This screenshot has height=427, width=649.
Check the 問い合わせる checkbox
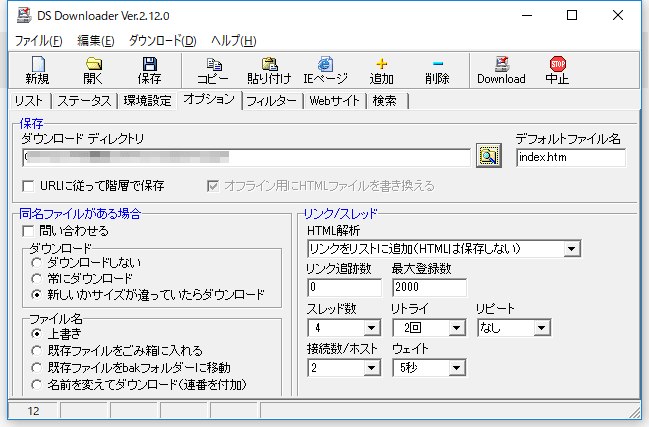pos(28,231)
